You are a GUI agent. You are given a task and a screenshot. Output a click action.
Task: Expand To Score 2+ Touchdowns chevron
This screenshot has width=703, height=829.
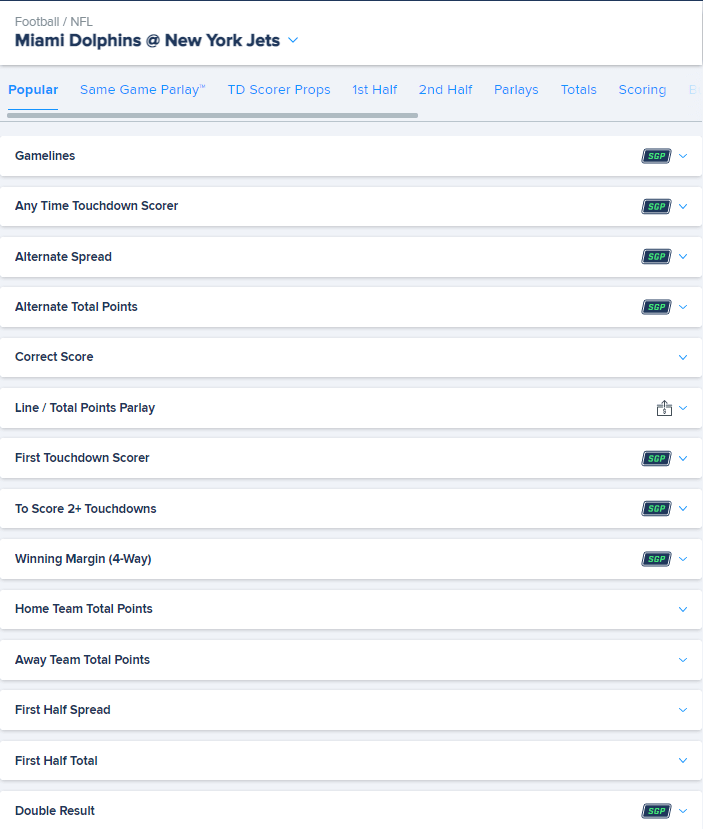[x=683, y=509]
